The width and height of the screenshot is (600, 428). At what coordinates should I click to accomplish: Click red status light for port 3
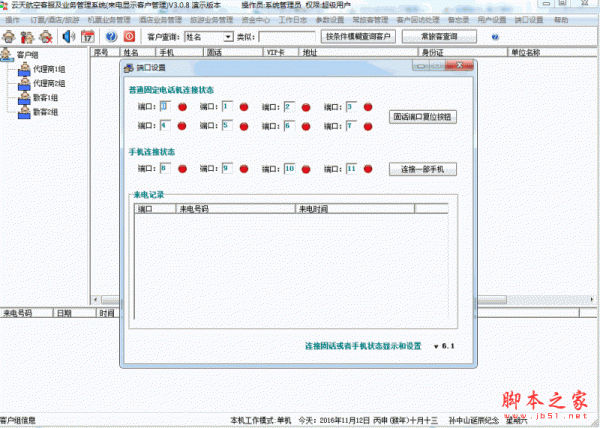point(368,107)
